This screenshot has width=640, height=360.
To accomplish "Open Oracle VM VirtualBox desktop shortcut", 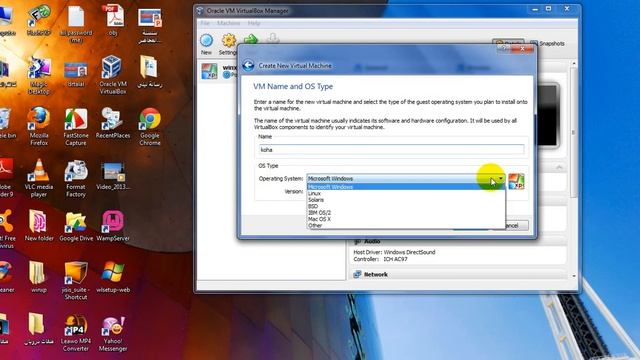I will pyautogui.click(x=113, y=67).
